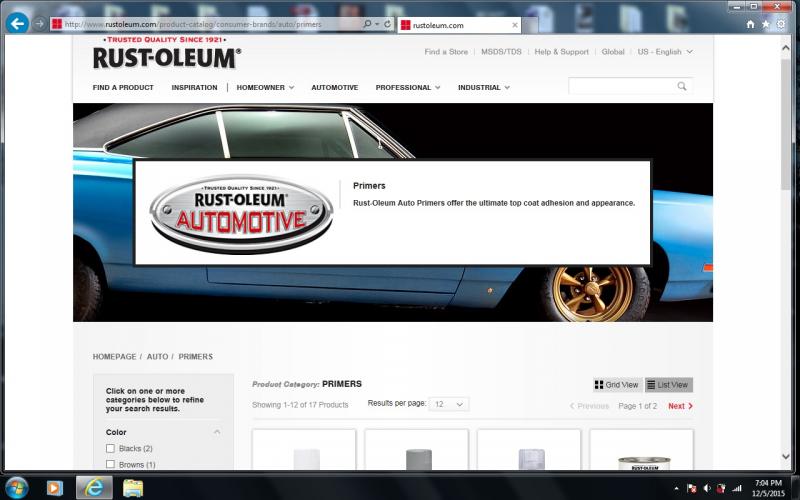Refresh the page with the reload icon

pos(388,24)
